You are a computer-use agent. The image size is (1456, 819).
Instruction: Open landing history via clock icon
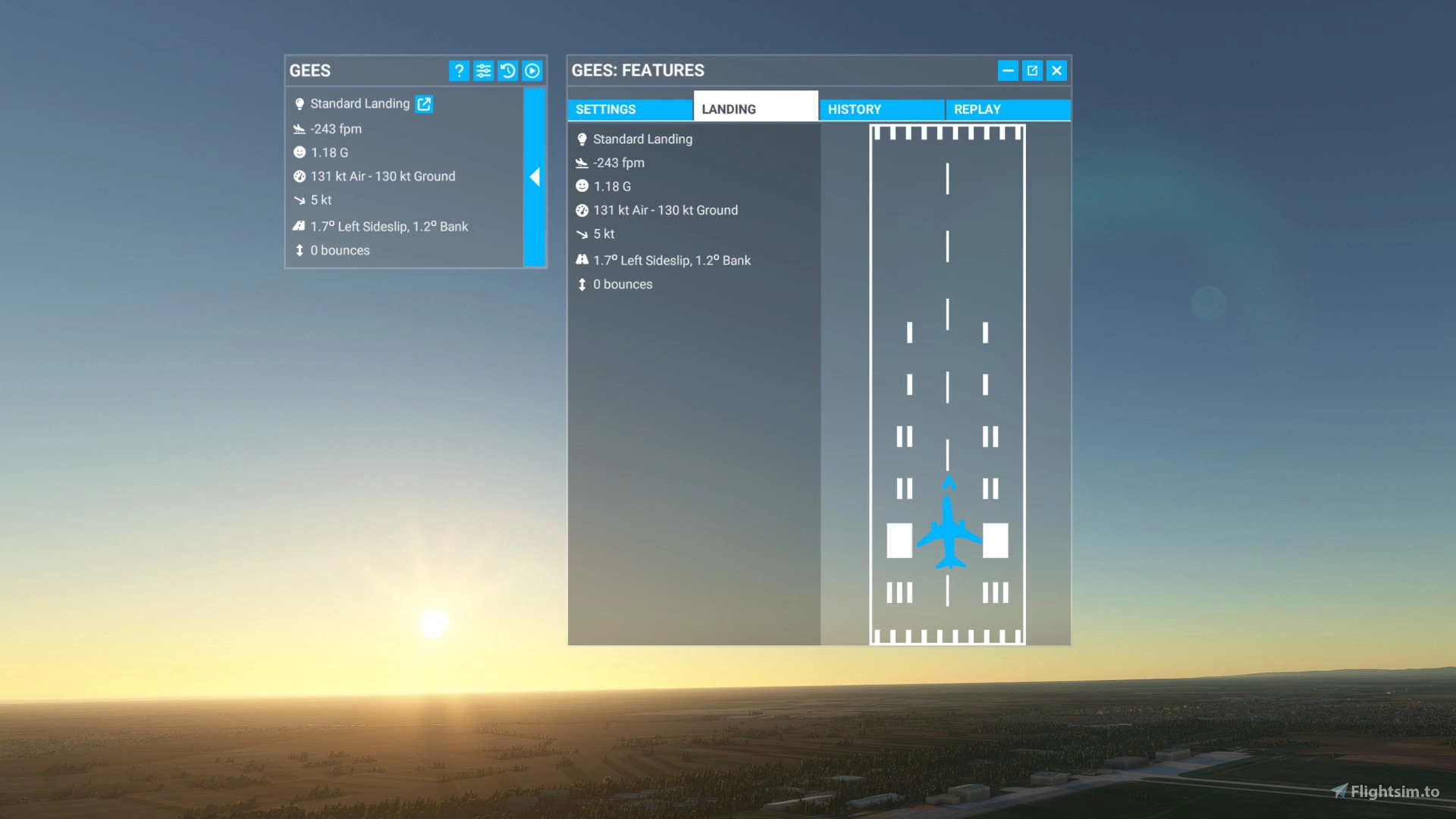(x=508, y=71)
